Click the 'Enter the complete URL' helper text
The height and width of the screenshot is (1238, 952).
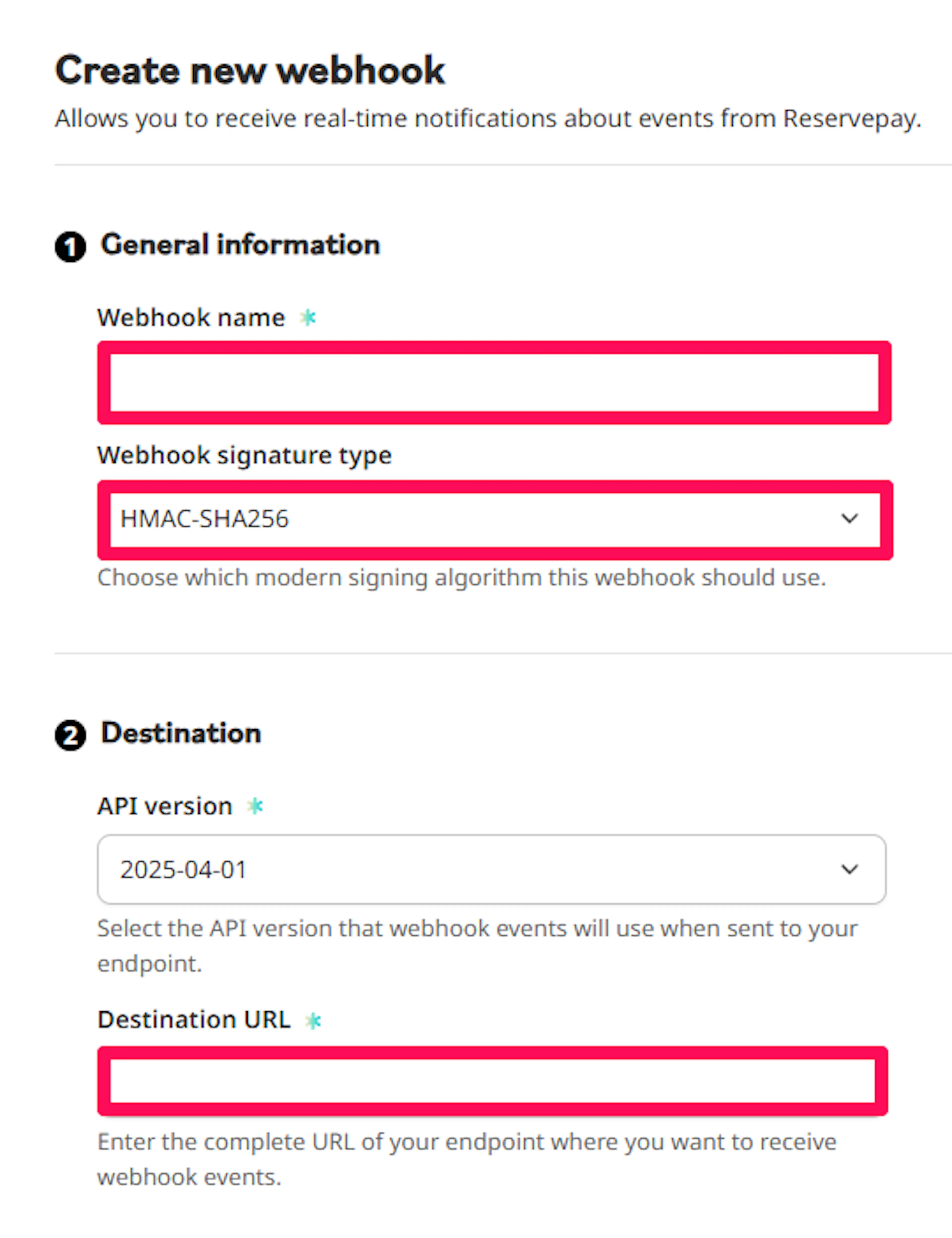coord(467,1159)
